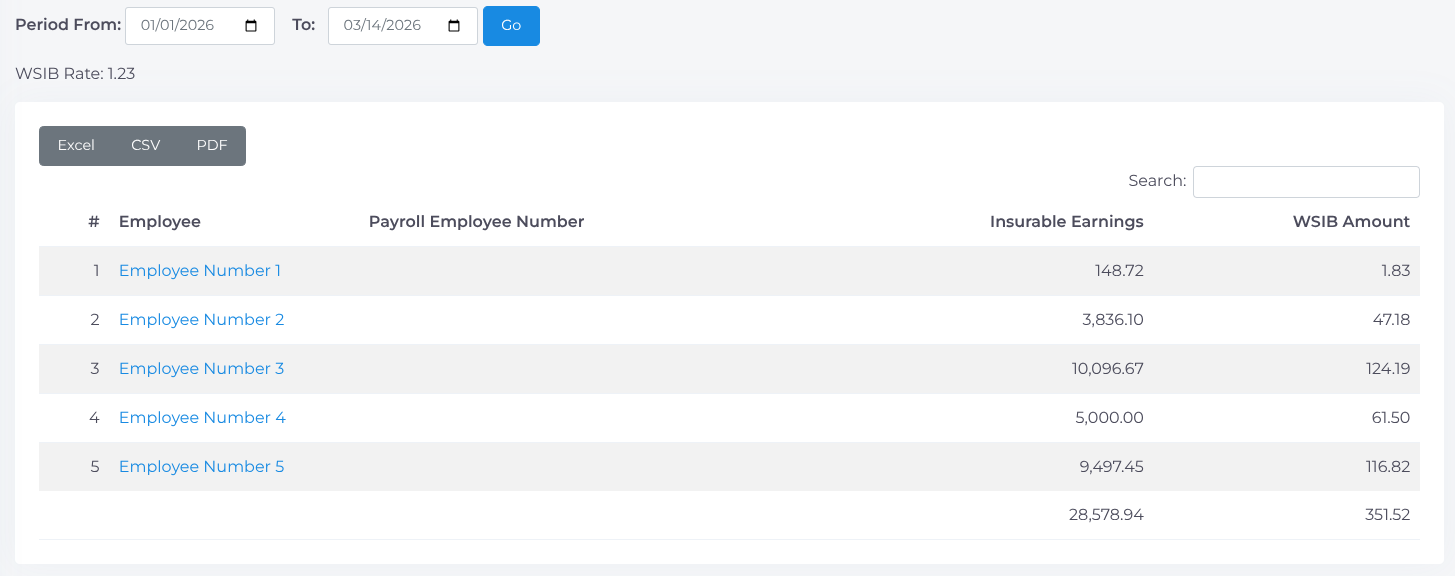Sort by the # column header
The image size is (1455, 576).
(93, 222)
